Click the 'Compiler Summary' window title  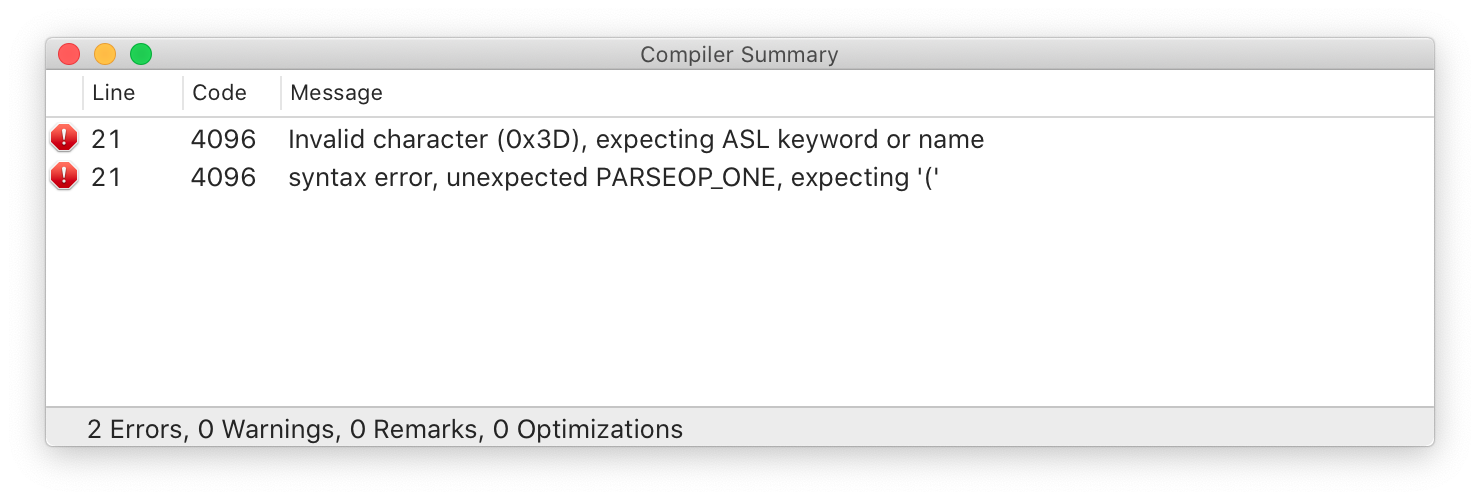739,54
